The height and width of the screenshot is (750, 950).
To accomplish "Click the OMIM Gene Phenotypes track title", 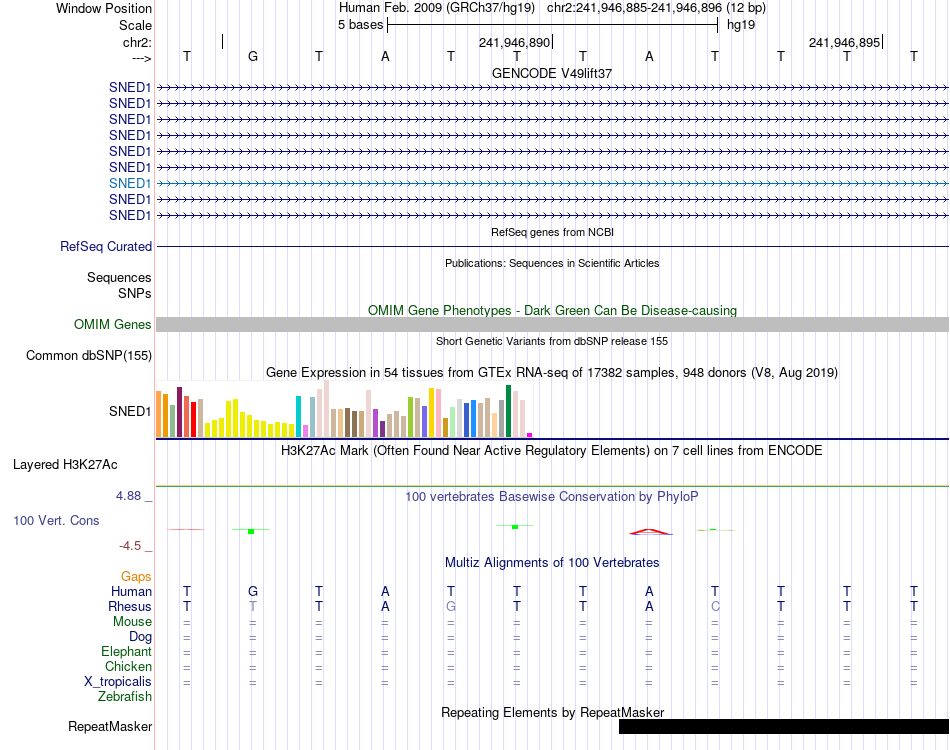I will coord(552,310).
